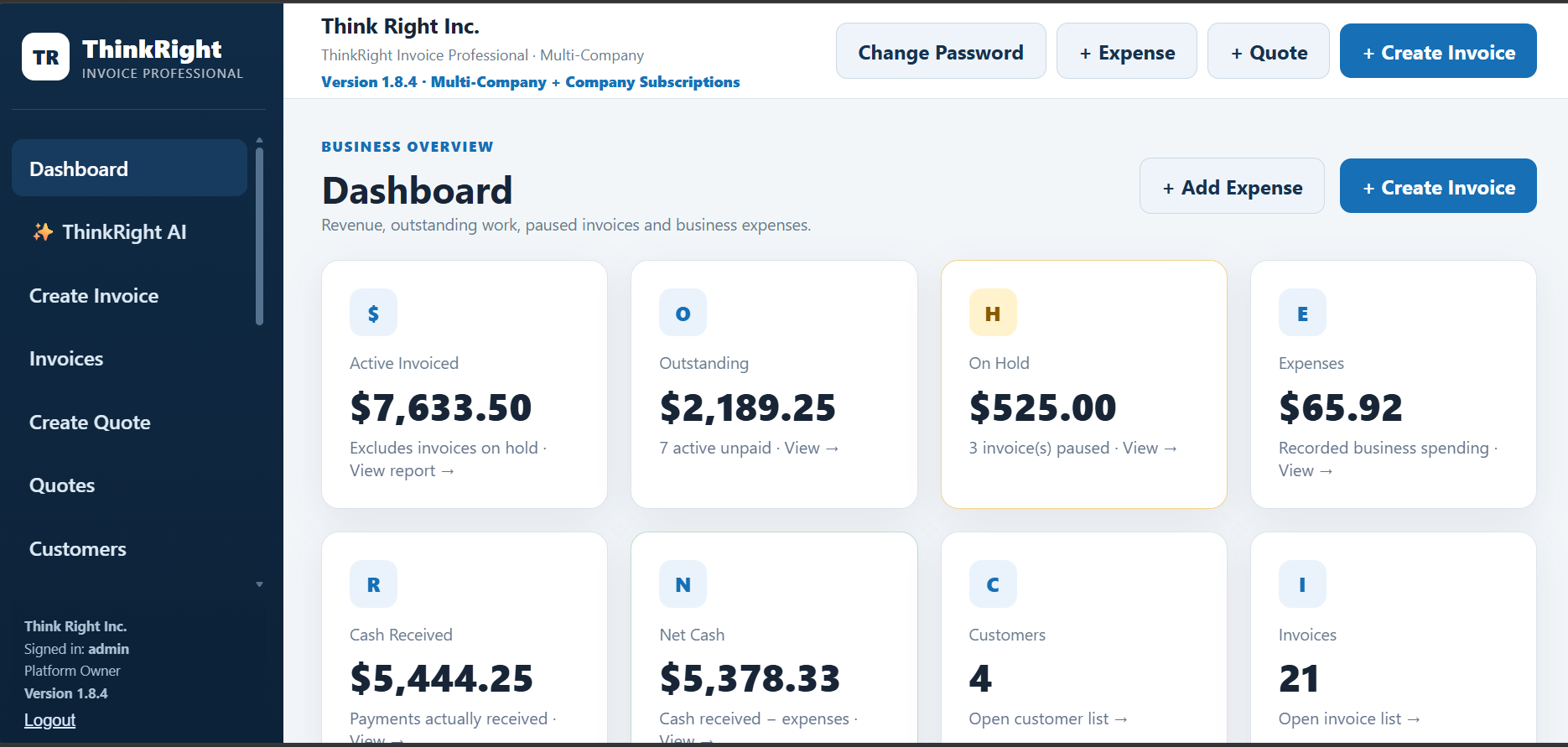Viewport: 1568px width, 747px height.
Task: Click the dollar icon on Active Invoiced card
Action: [373, 313]
